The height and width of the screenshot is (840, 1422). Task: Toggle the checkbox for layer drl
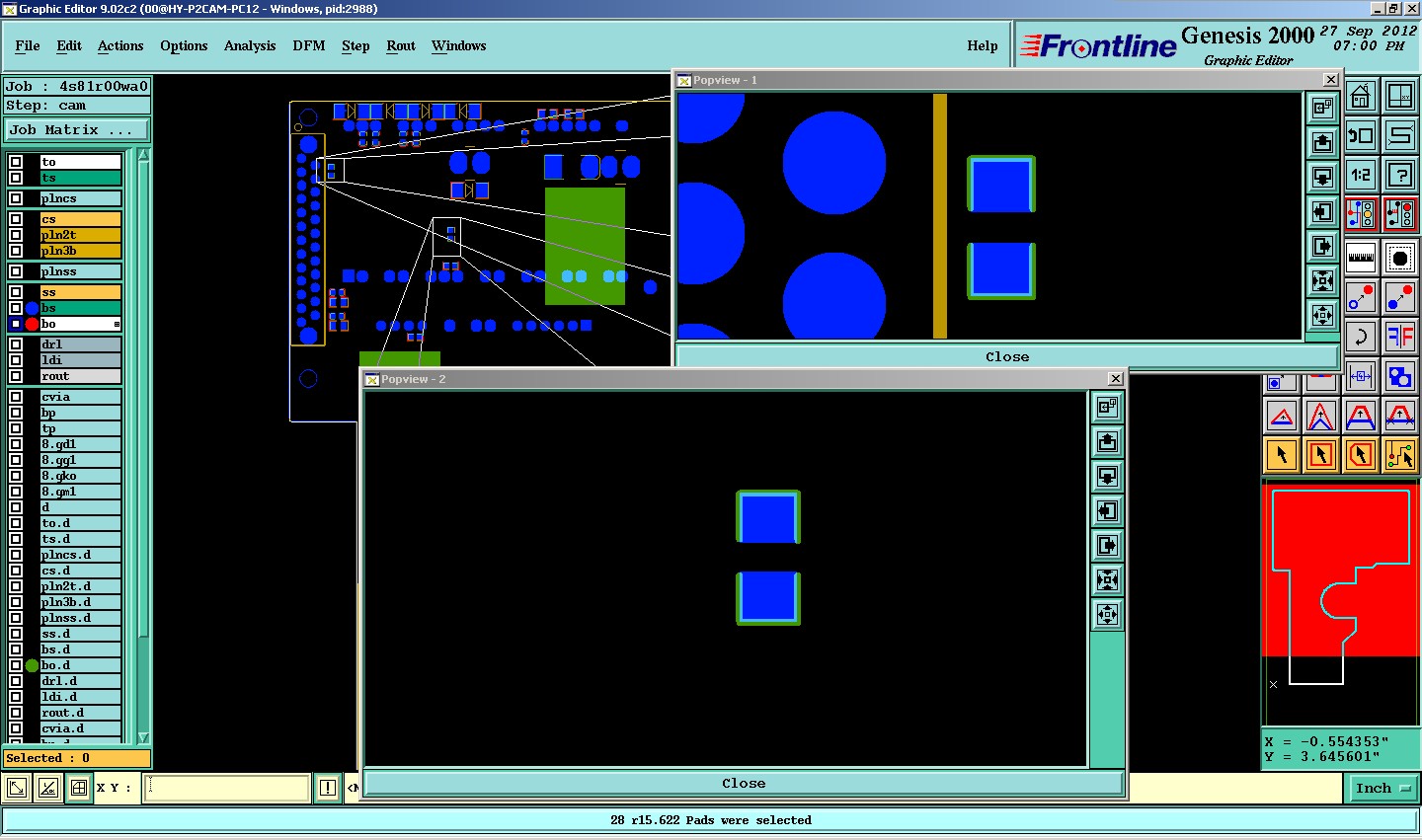pos(16,344)
